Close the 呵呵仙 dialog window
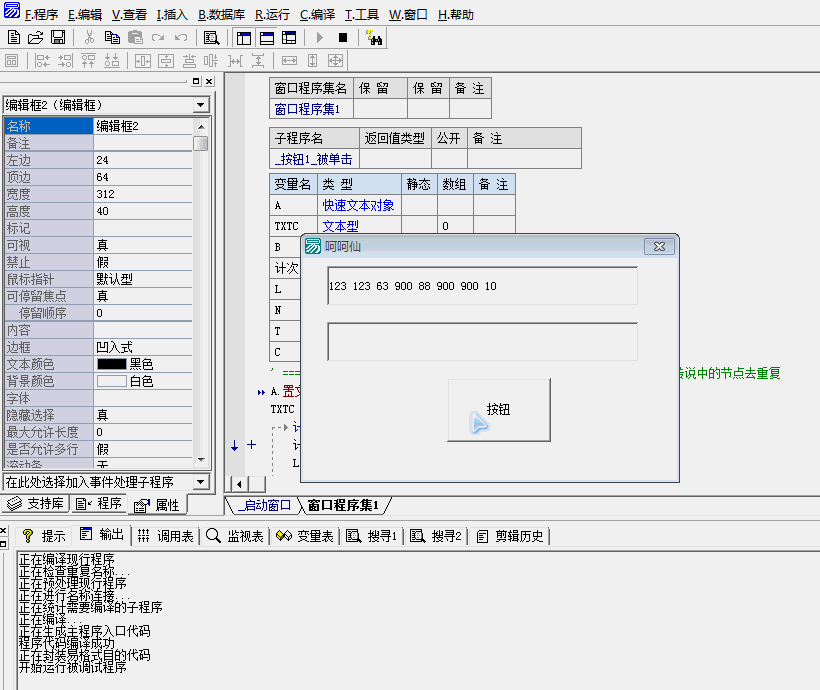 tap(659, 246)
